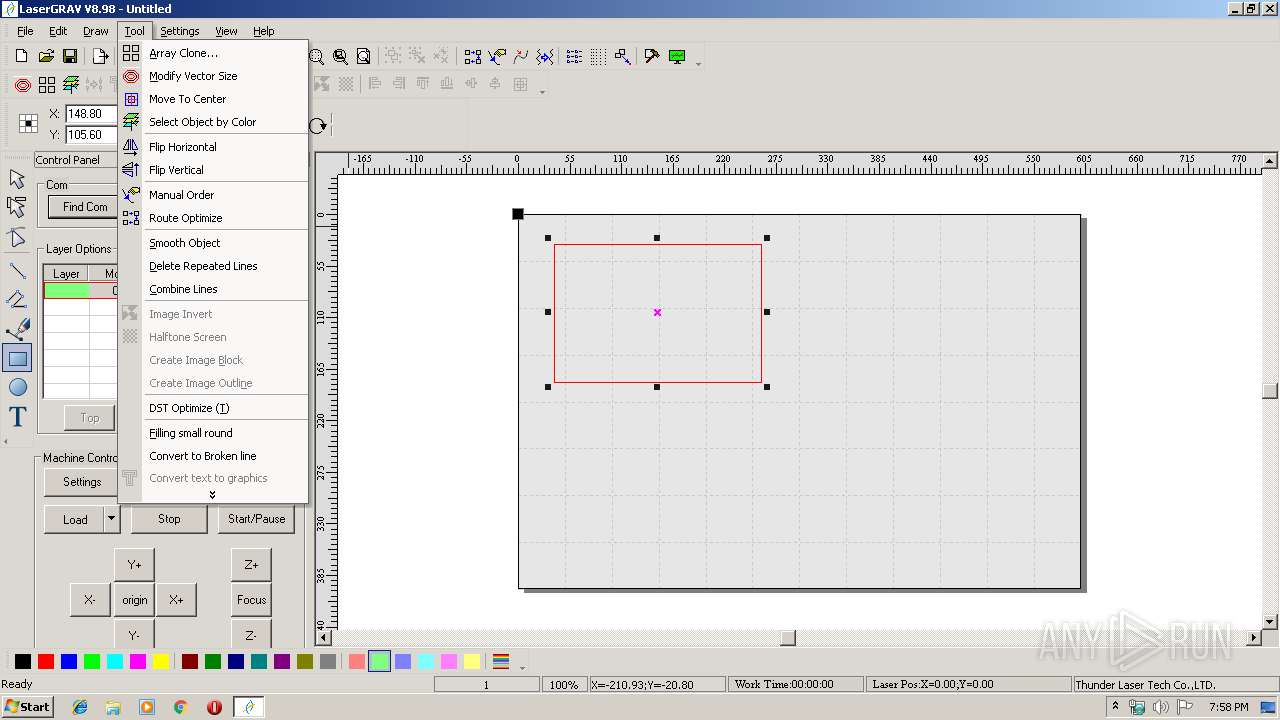Click the origin jog button
This screenshot has height=720, width=1280.
pyautogui.click(x=134, y=600)
